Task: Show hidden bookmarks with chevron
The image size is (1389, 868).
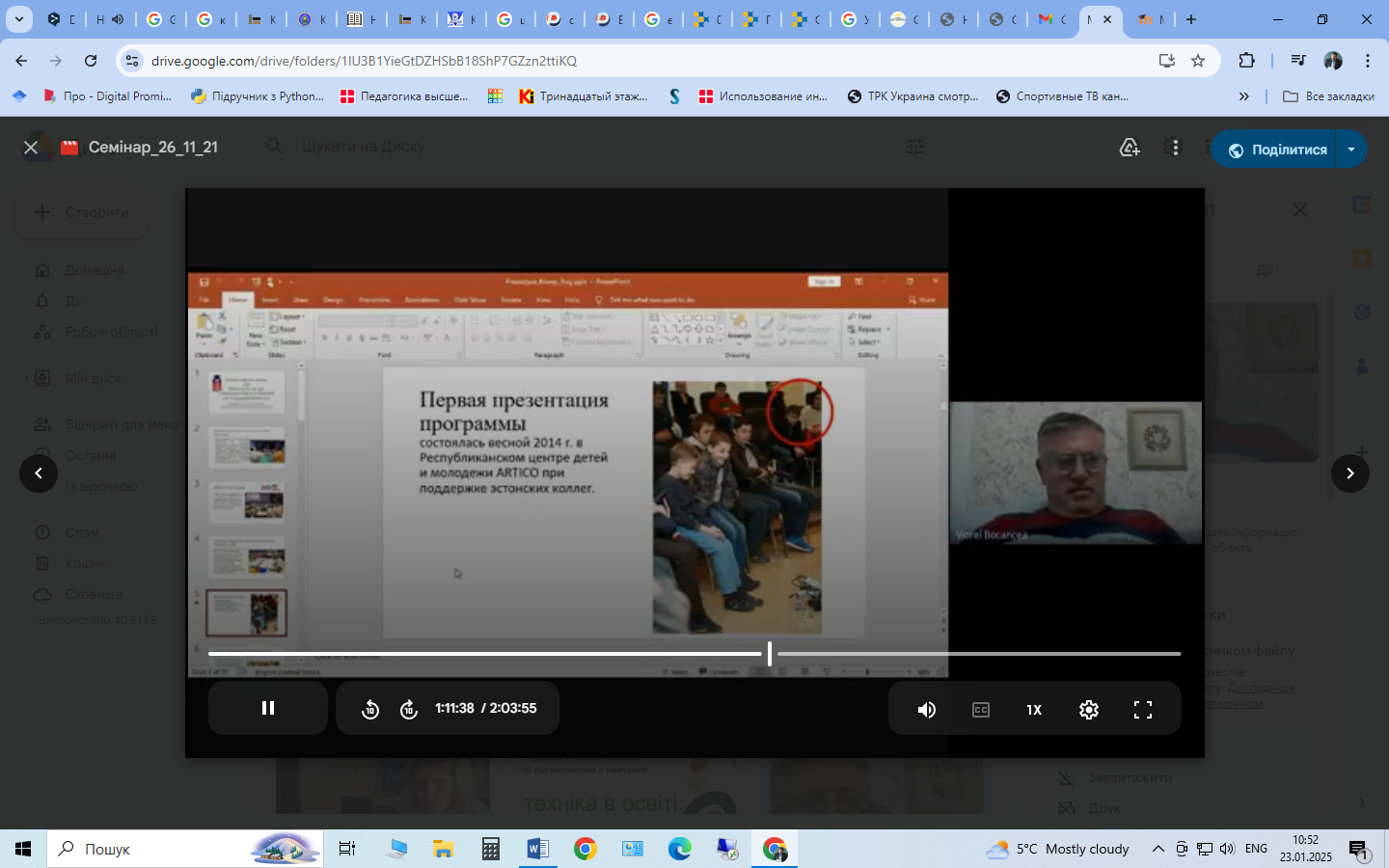Action: coord(1243,96)
